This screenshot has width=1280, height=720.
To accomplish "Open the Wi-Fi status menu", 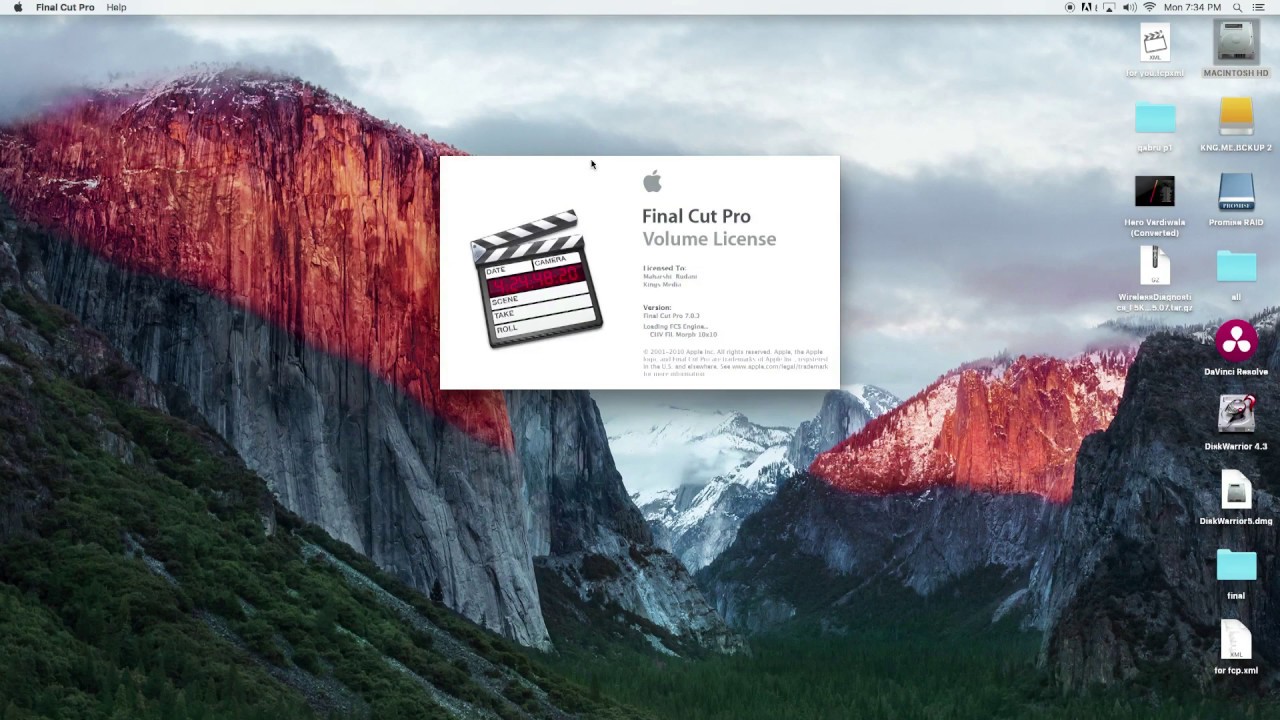I will [x=1150, y=7].
